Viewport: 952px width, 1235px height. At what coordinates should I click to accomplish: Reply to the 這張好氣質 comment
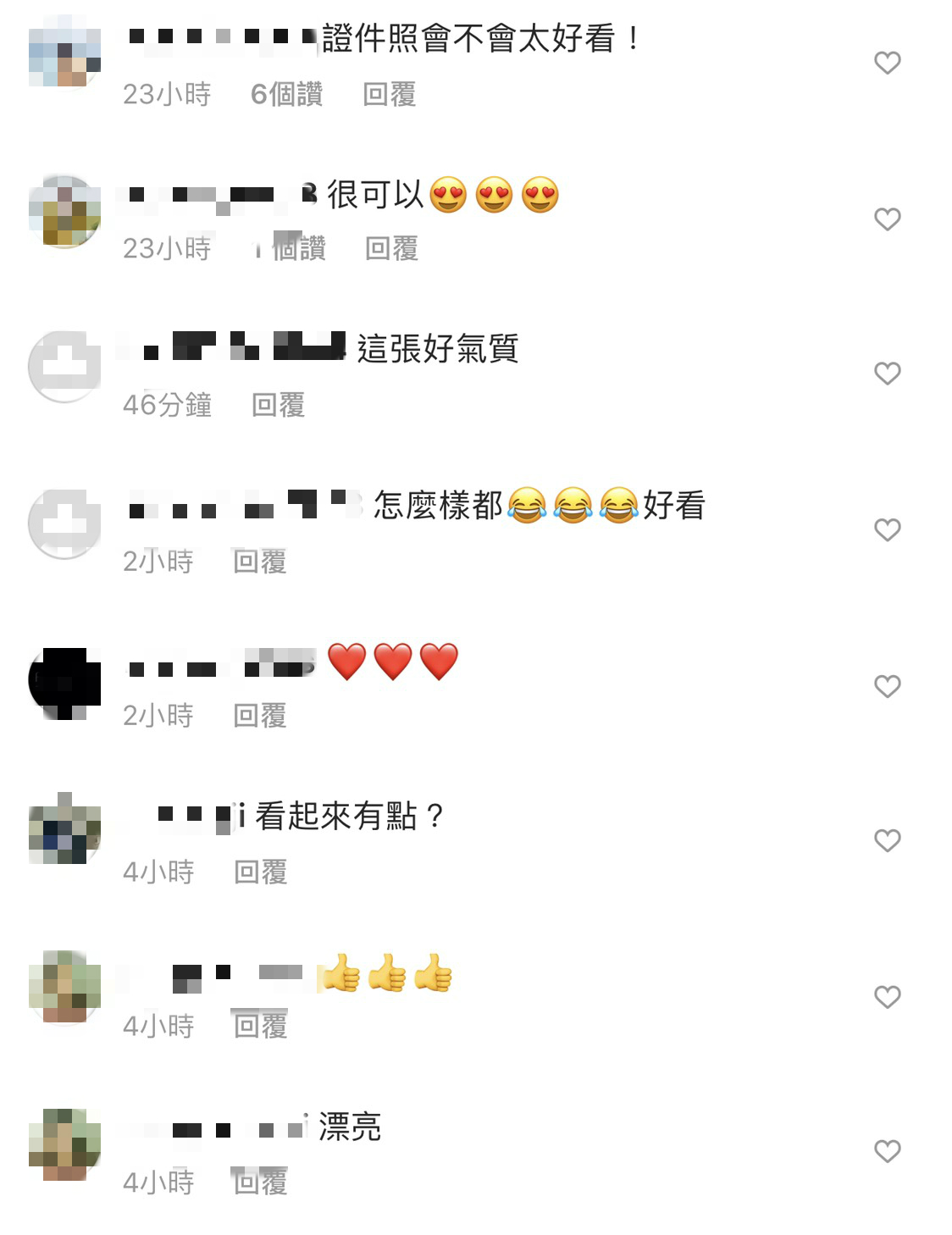(x=278, y=405)
